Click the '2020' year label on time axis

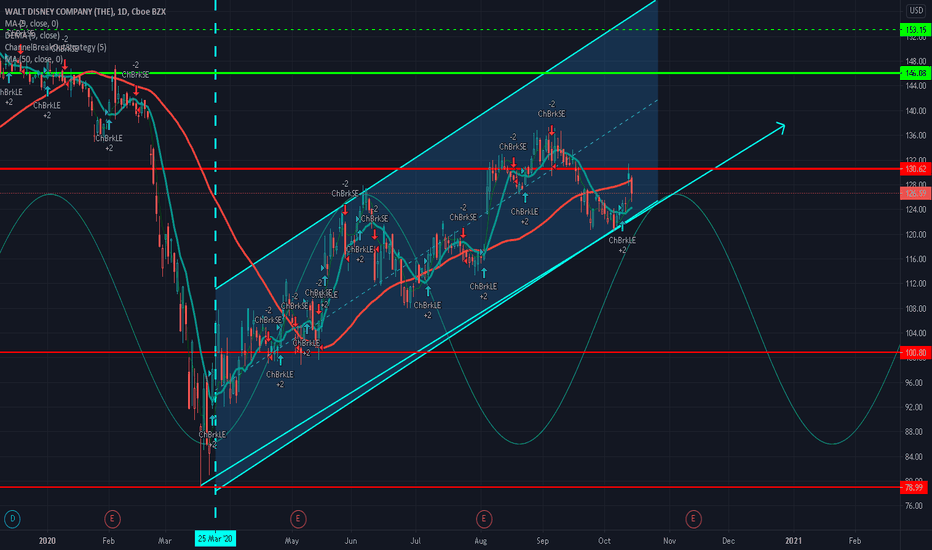(x=47, y=540)
